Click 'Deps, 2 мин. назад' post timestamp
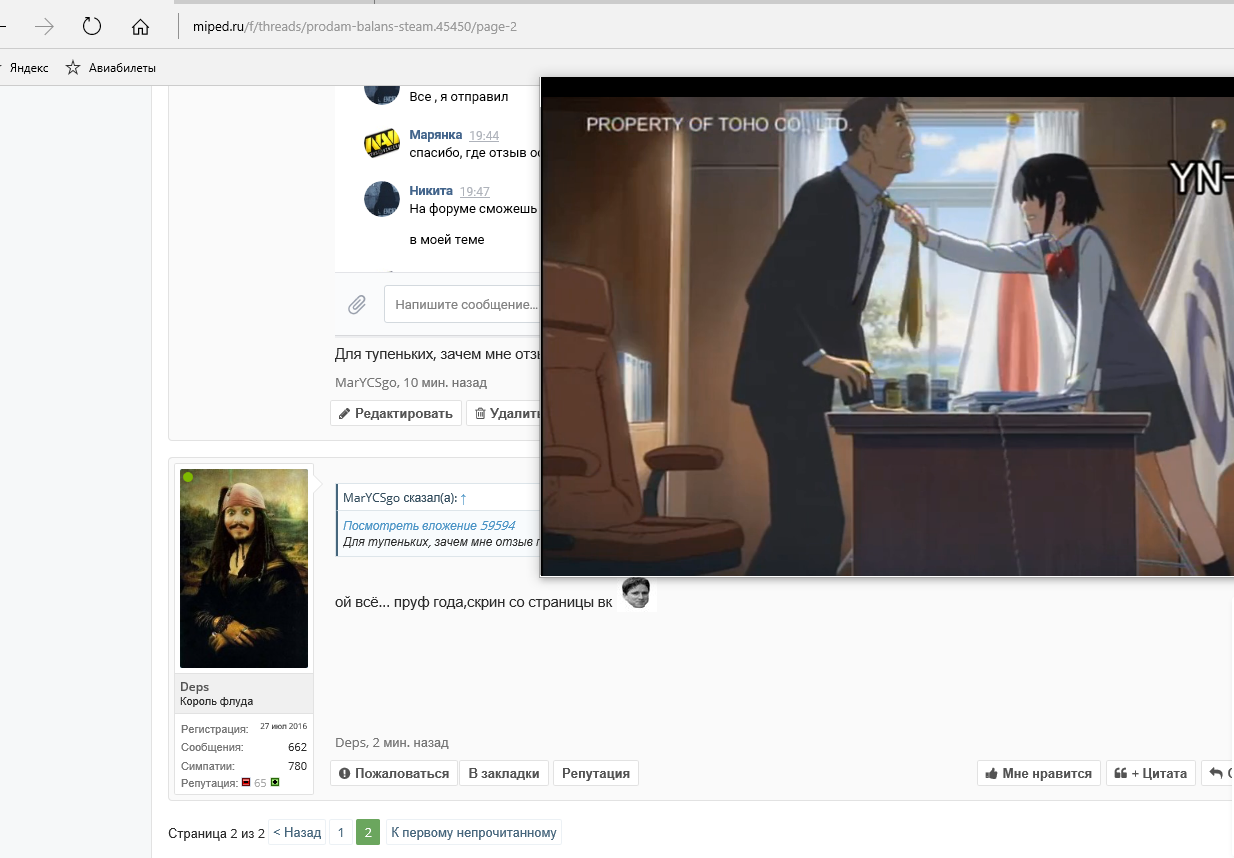The height and width of the screenshot is (858, 1234). point(392,743)
